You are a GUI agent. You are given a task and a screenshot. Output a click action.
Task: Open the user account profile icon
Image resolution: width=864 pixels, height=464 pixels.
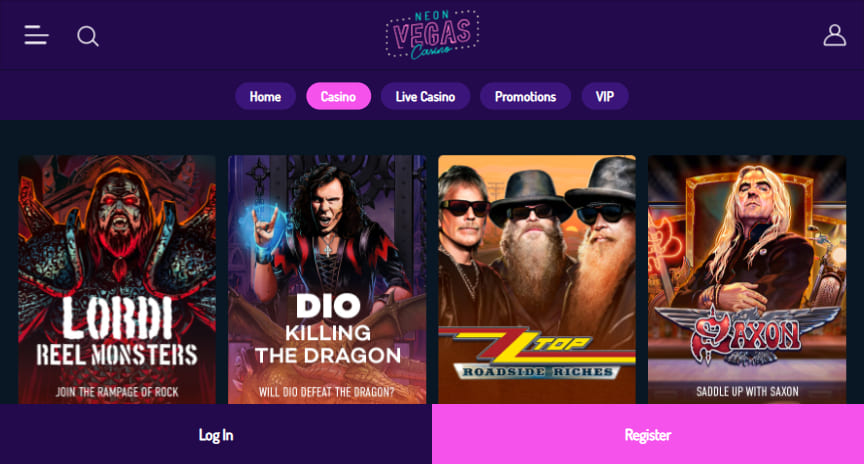point(834,35)
